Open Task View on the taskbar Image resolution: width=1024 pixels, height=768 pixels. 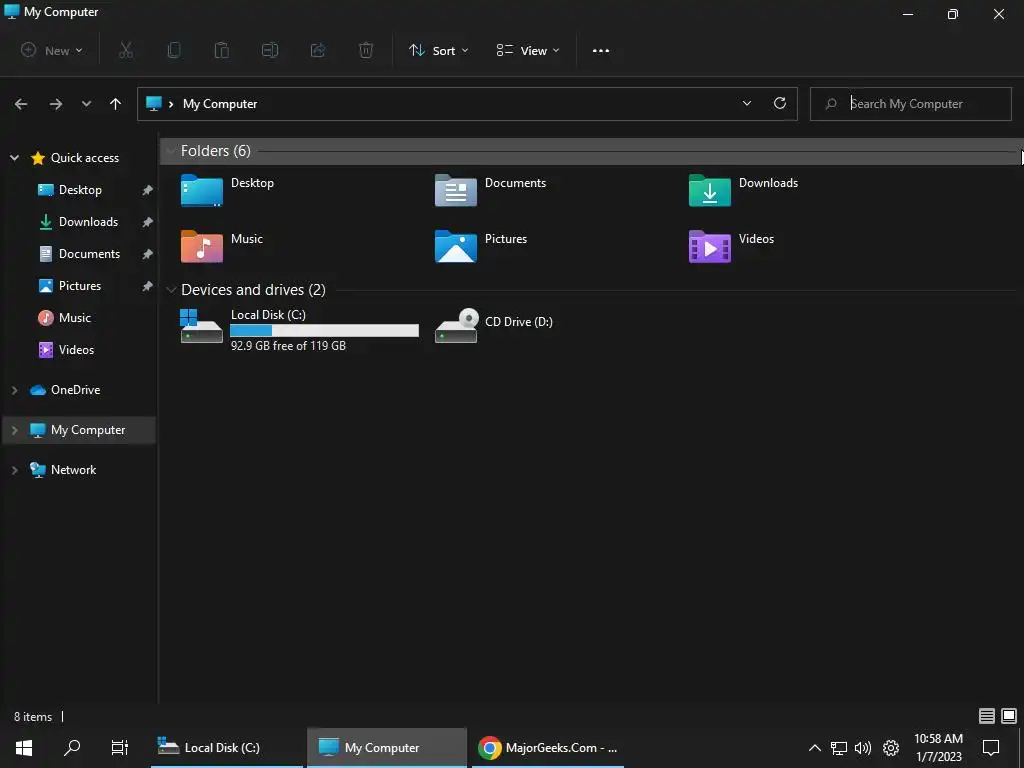click(x=120, y=748)
